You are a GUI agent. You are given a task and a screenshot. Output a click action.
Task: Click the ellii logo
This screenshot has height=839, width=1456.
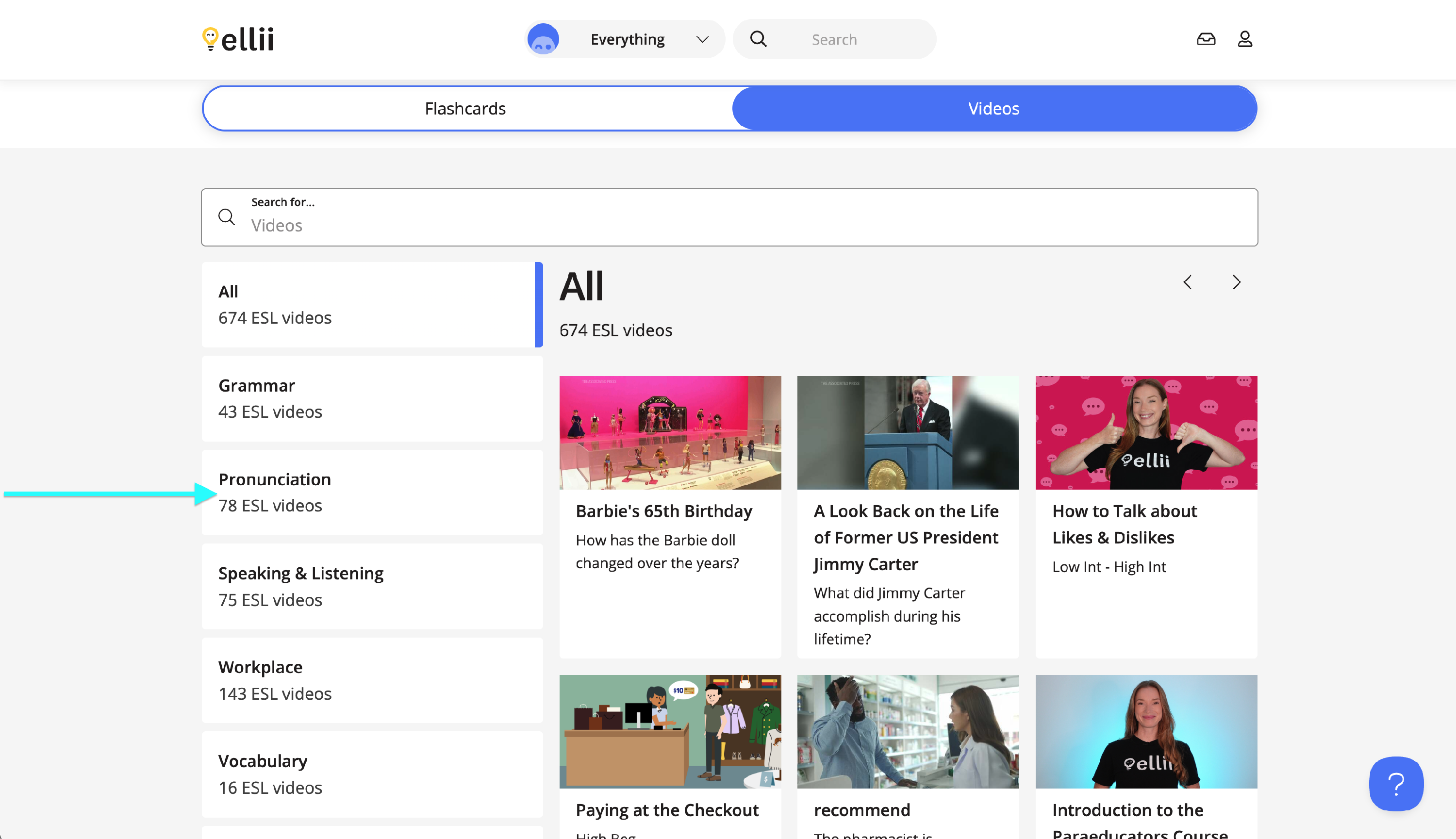(238, 39)
